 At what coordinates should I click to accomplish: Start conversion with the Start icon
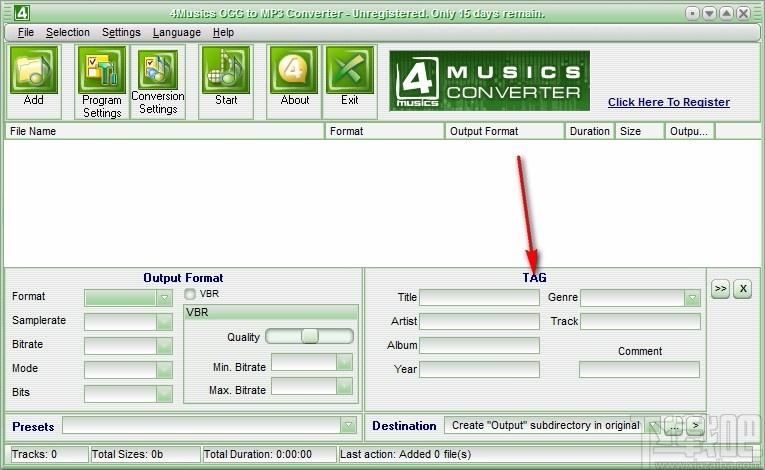(x=226, y=70)
